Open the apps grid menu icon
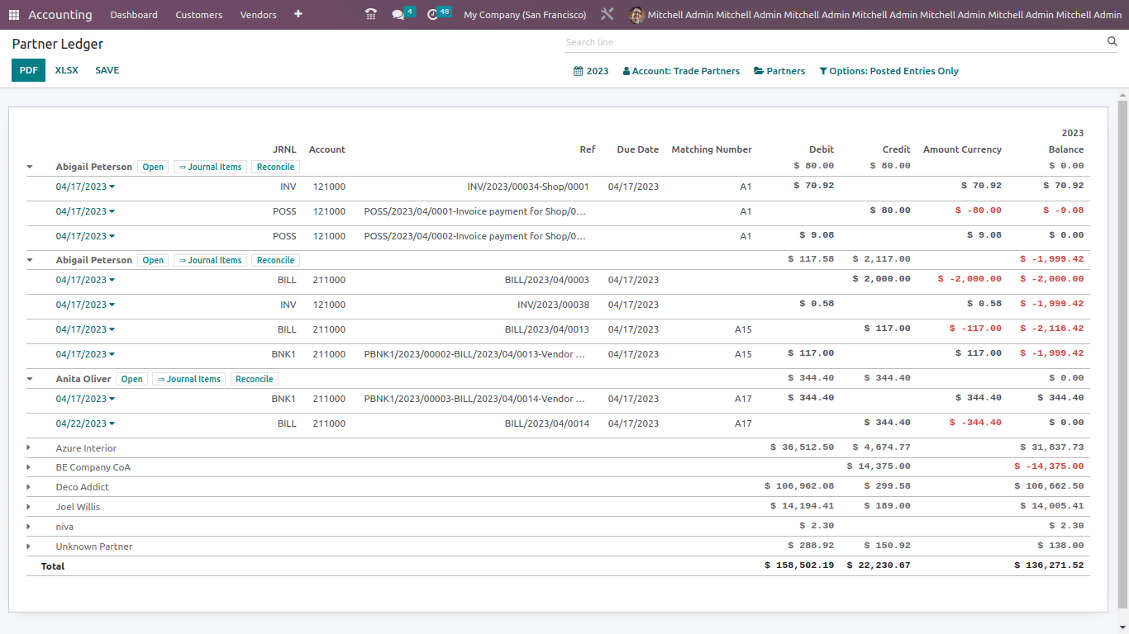The image size is (1129, 634). coord(14,14)
